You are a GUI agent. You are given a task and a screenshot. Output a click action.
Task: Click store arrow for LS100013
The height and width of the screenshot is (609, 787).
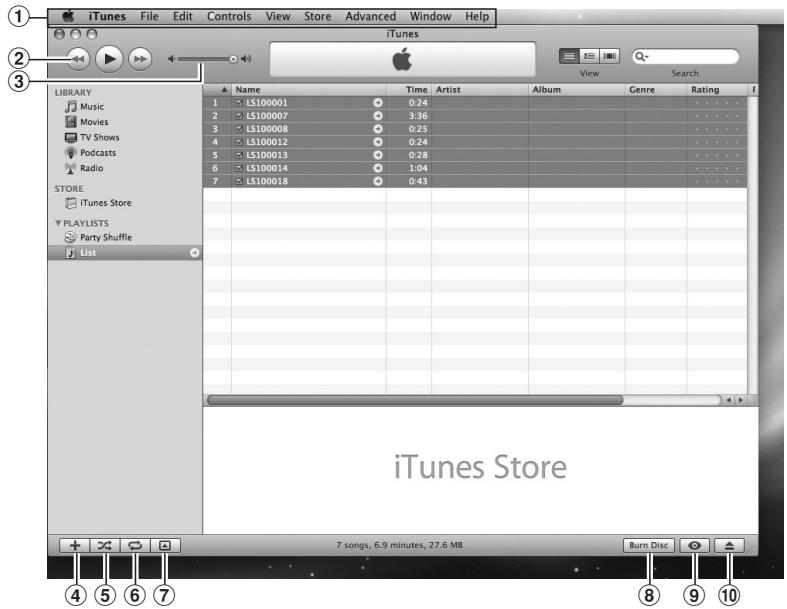click(x=377, y=155)
